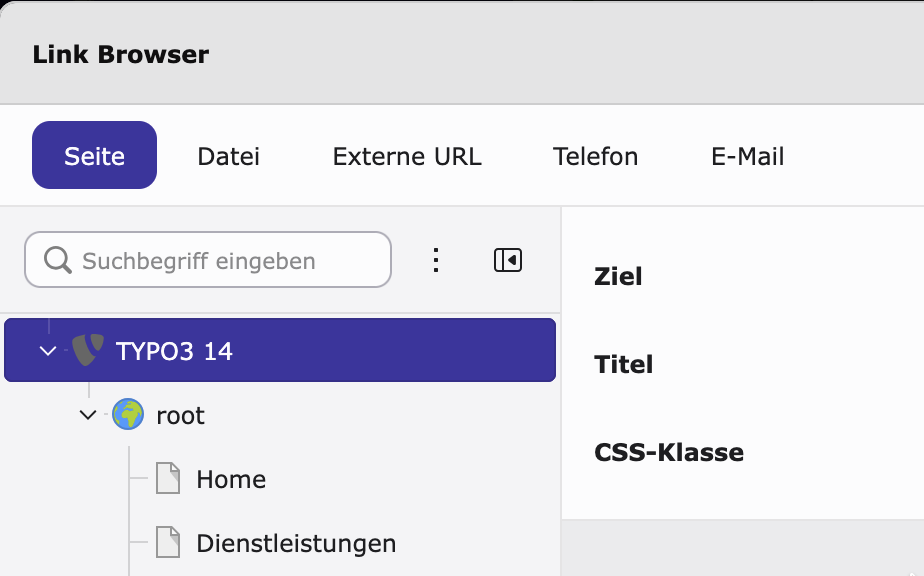Select the Telefon tab
The height and width of the screenshot is (576, 924).
[x=595, y=156]
